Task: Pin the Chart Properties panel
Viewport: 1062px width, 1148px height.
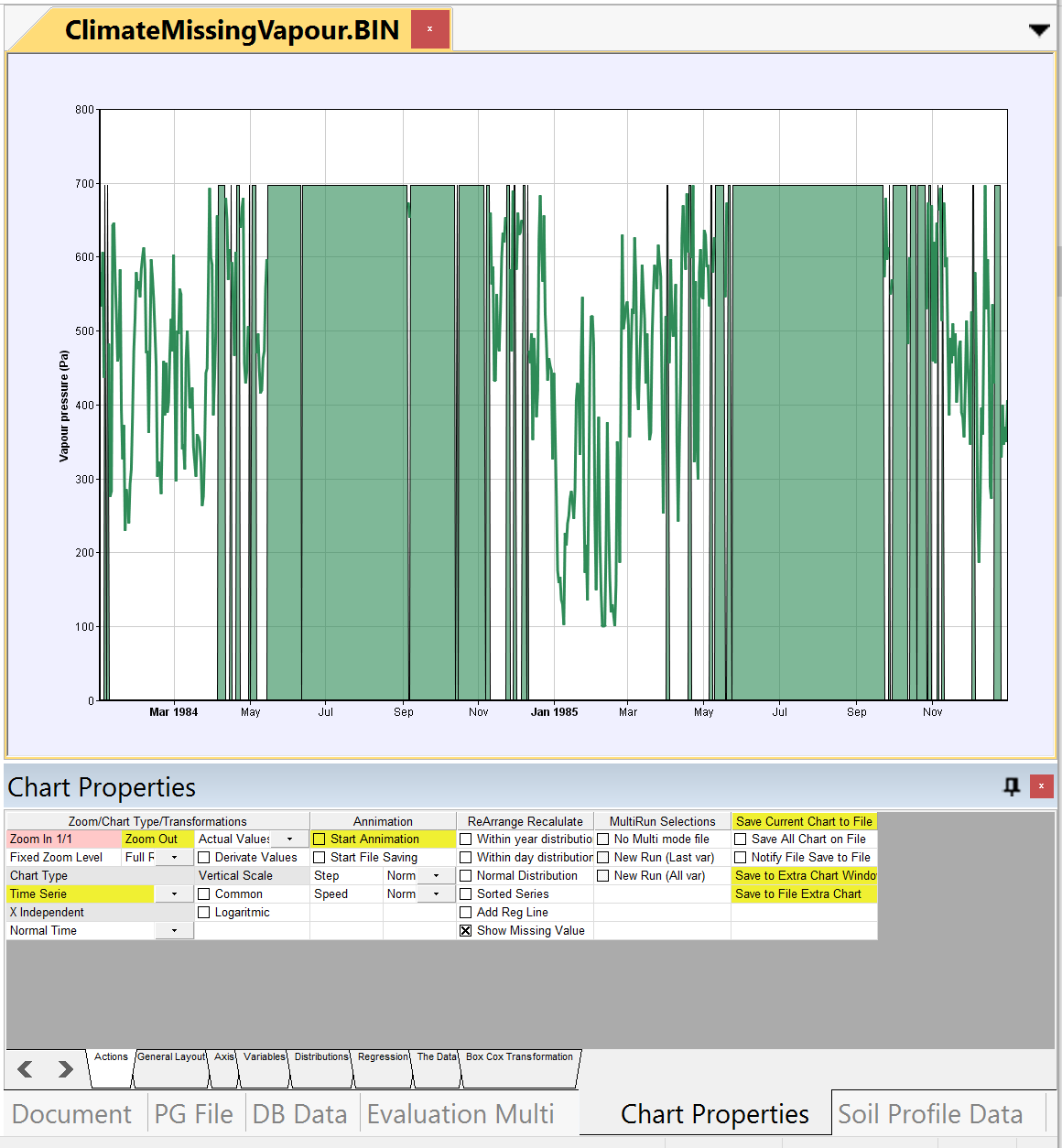Action: (1012, 786)
